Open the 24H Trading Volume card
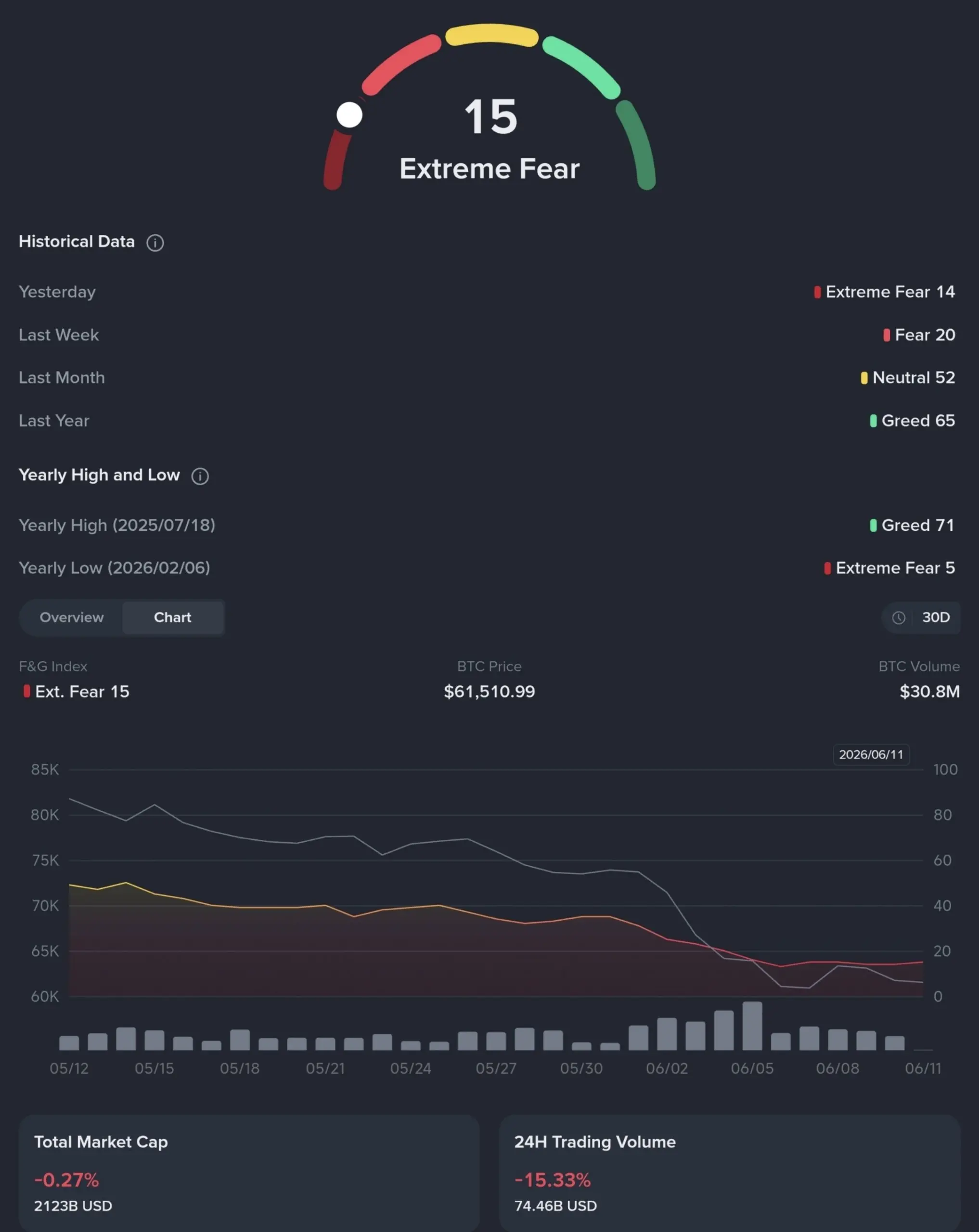The height and width of the screenshot is (1232, 979). point(730,1173)
